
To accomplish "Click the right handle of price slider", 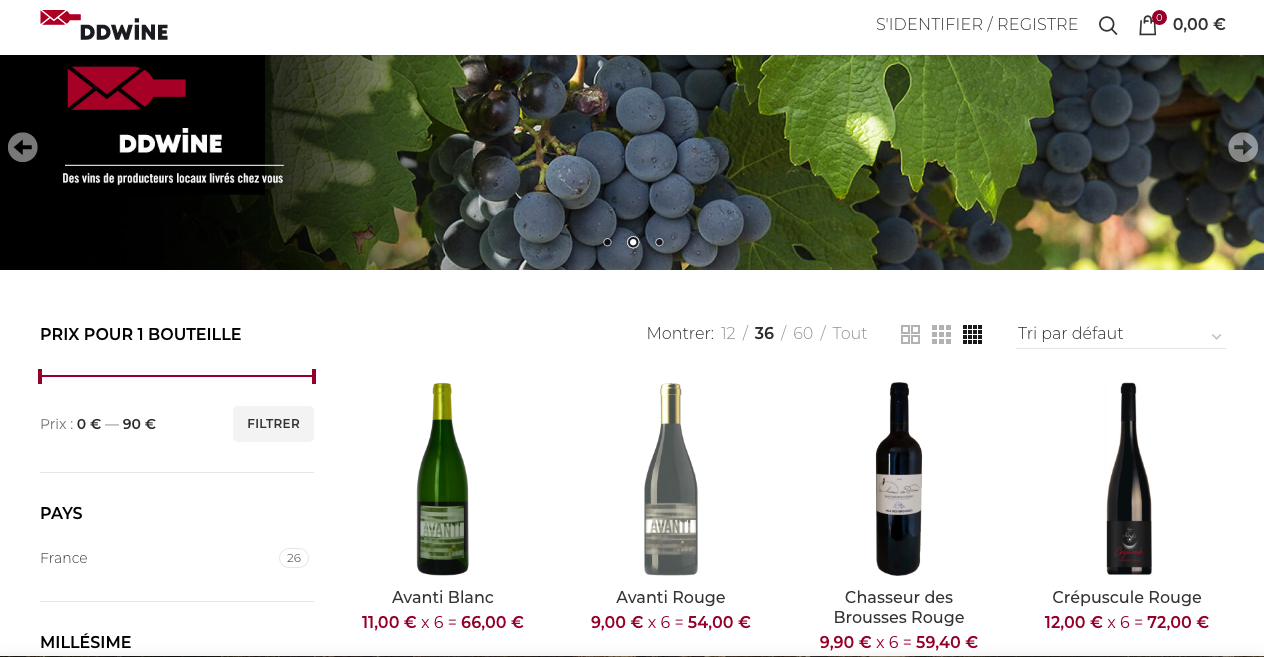I will pos(314,376).
